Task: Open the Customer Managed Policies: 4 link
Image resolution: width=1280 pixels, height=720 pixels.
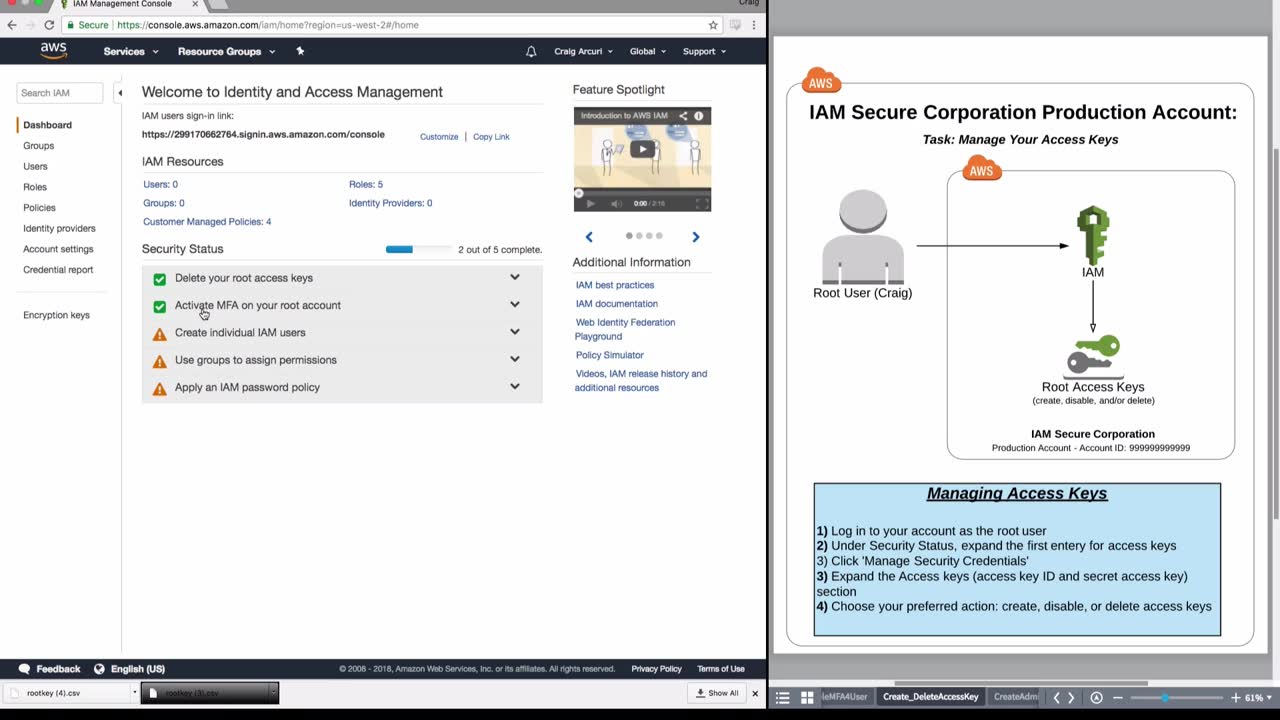Action: click(207, 222)
